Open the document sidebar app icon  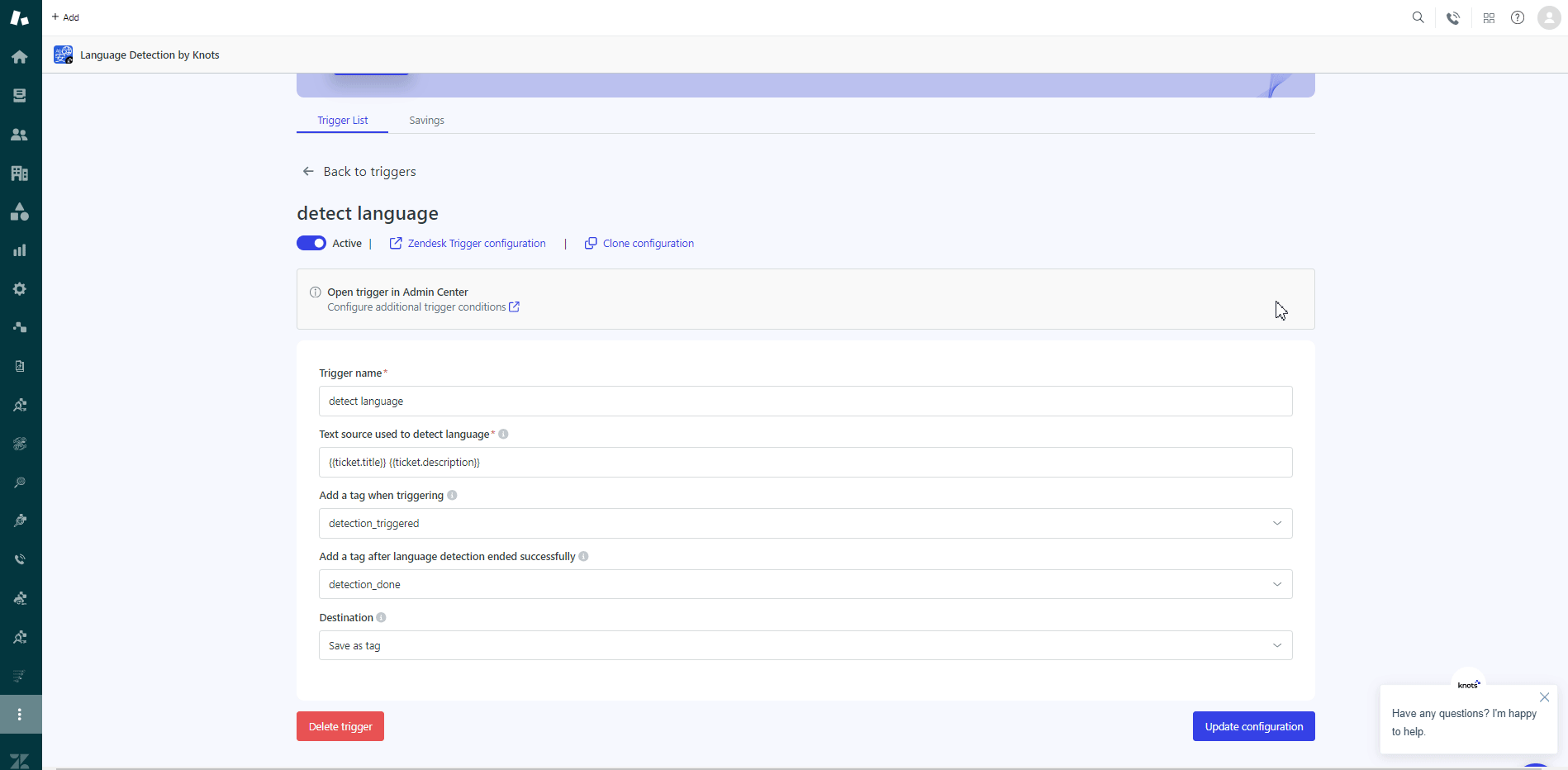(x=20, y=366)
